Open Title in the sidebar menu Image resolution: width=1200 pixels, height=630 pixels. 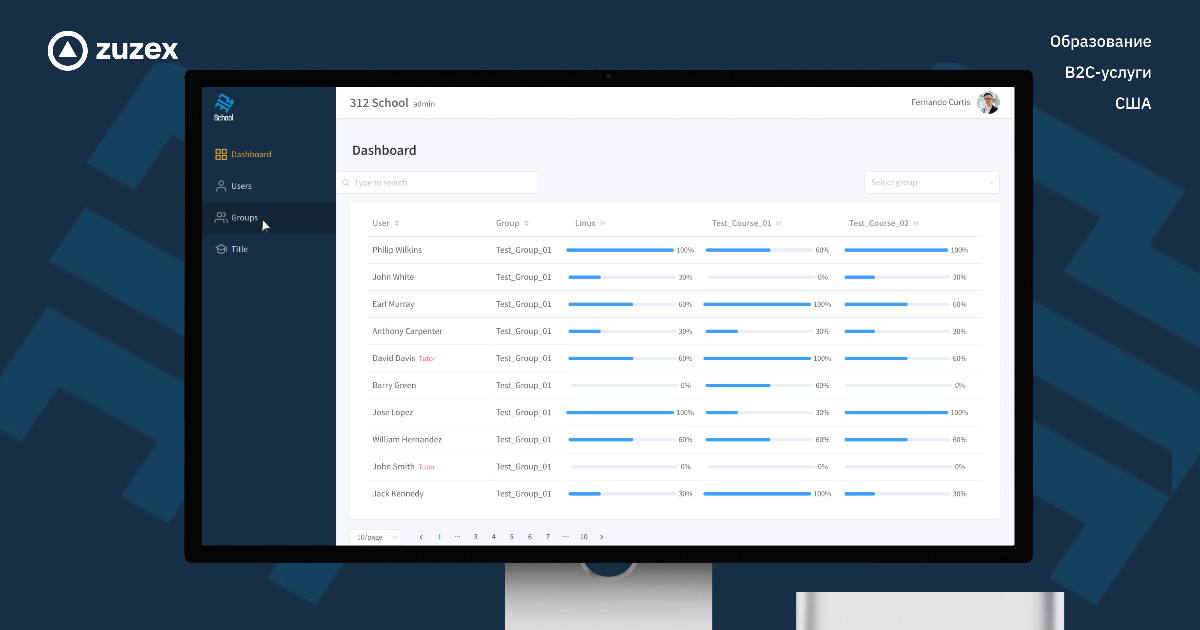pos(239,249)
